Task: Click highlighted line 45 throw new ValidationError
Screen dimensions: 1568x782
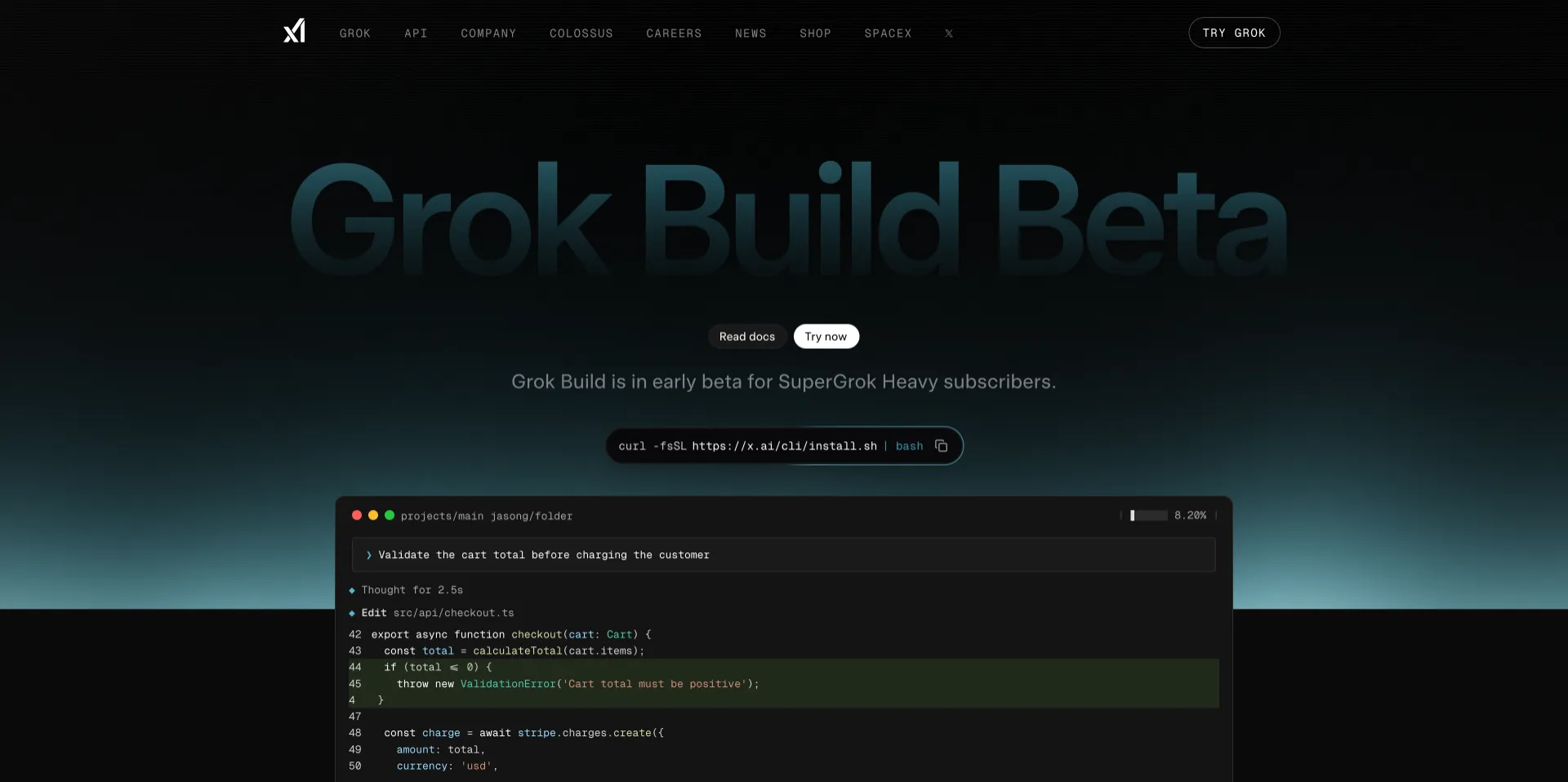Action: coord(784,684)
